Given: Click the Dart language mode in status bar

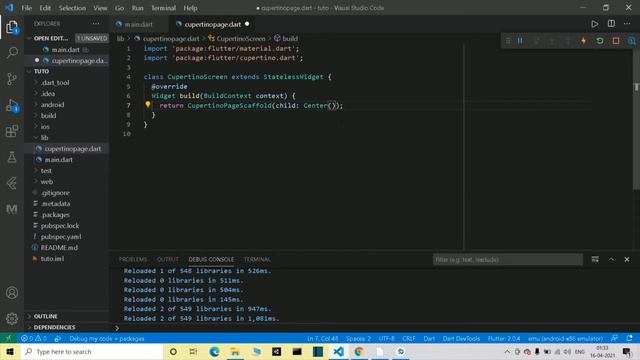Looking at the screenshot, I should (x=429, y=338).
